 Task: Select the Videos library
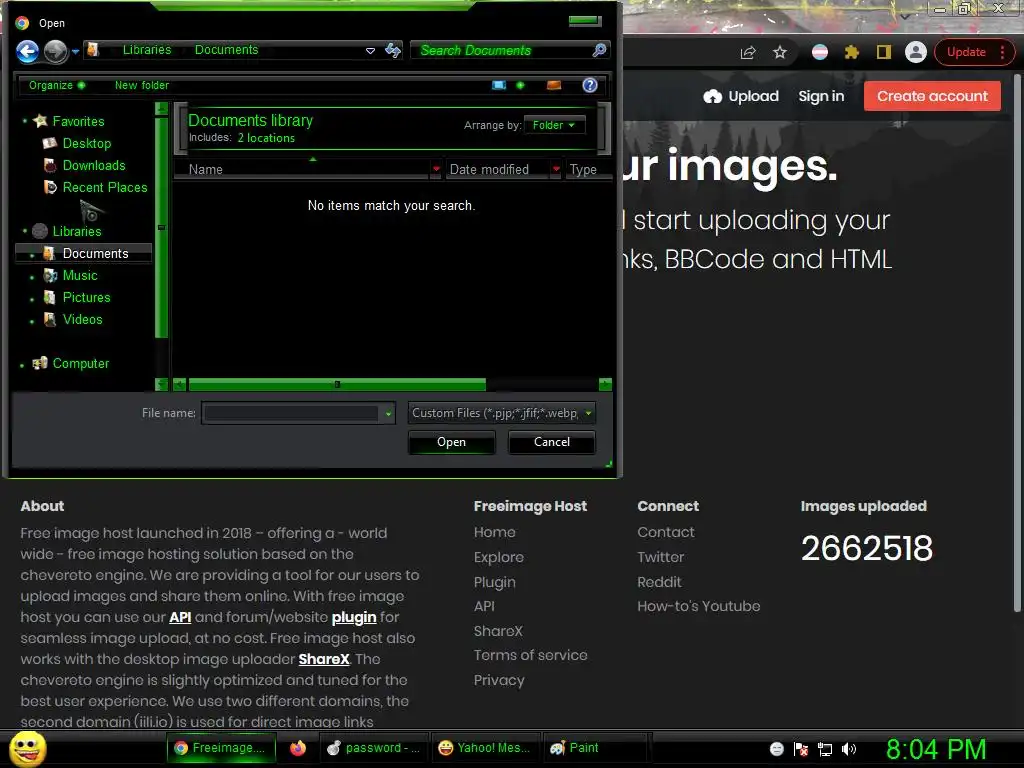(x=82, y=319)
